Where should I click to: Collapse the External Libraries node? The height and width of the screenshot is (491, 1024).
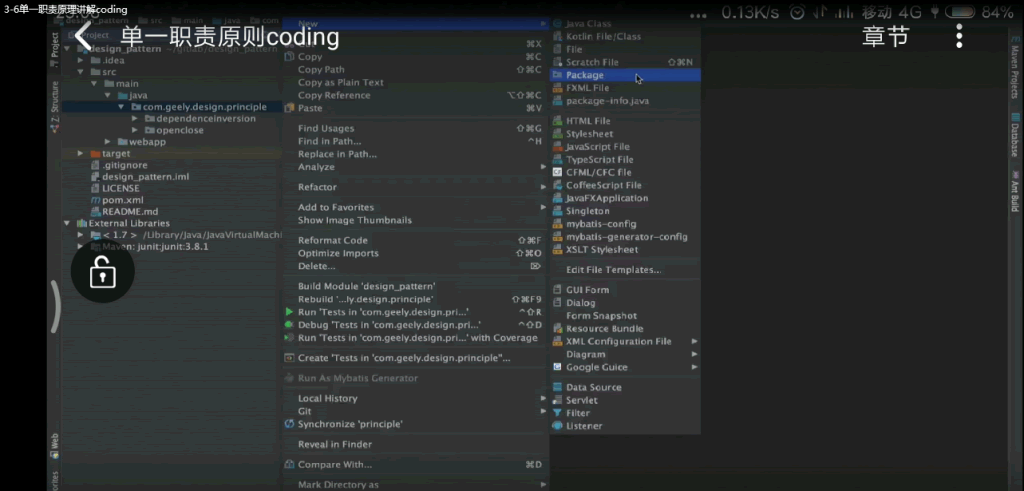point(67,223)
